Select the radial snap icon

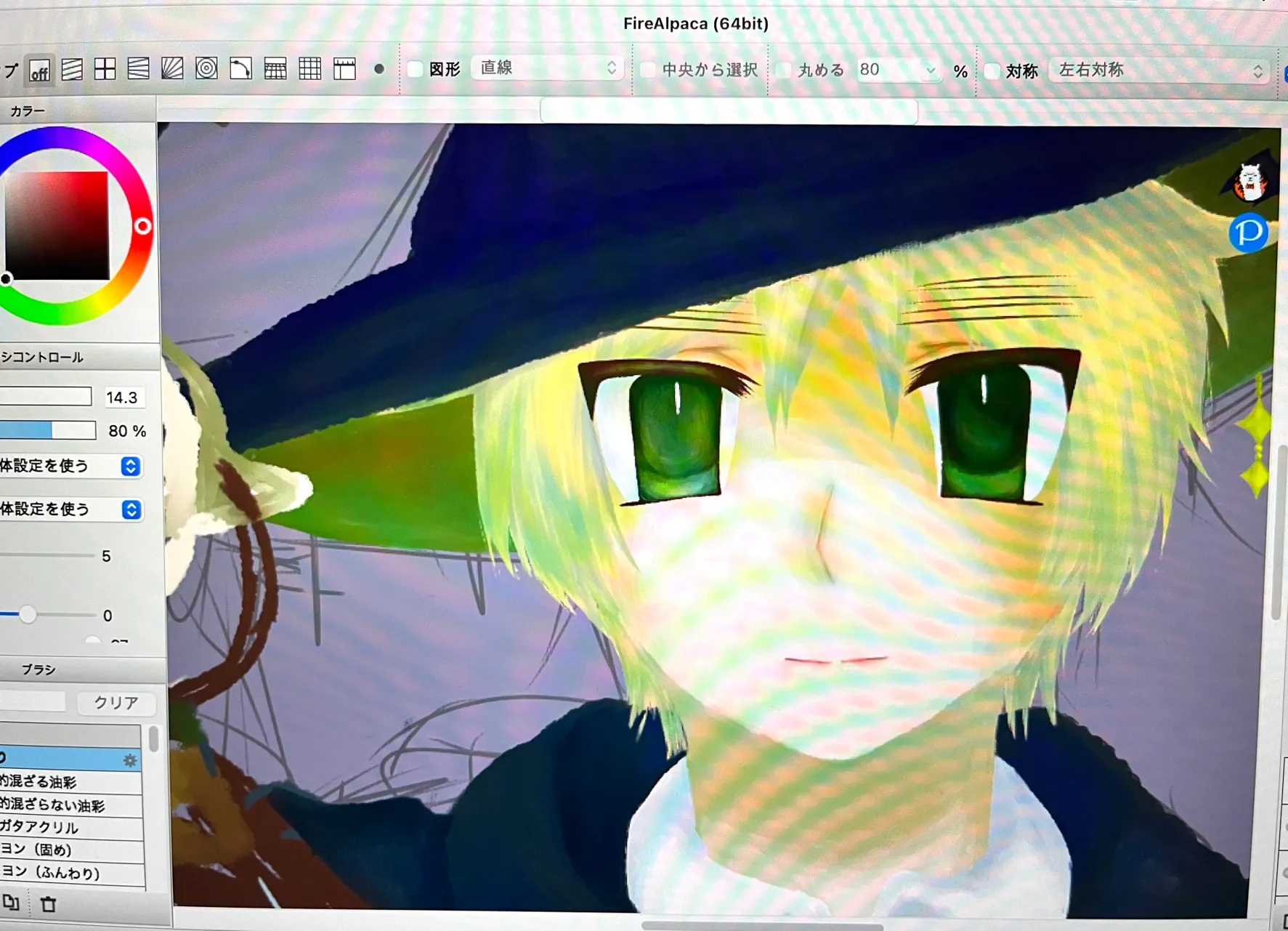click(172, 69)
